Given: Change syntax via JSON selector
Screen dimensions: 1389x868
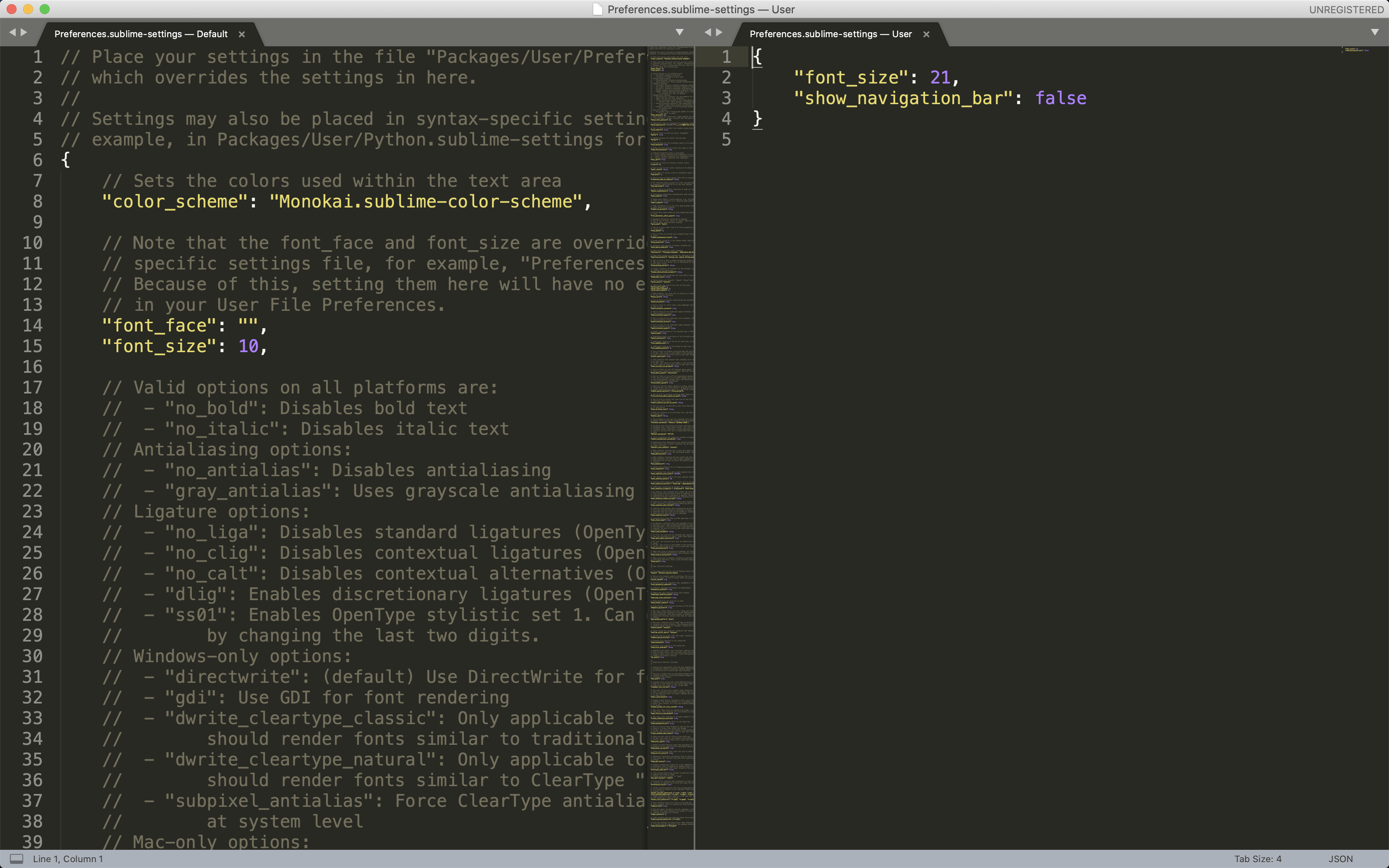Looking at the screenshot, I should pyautogui.click(x=1340, y=859).
